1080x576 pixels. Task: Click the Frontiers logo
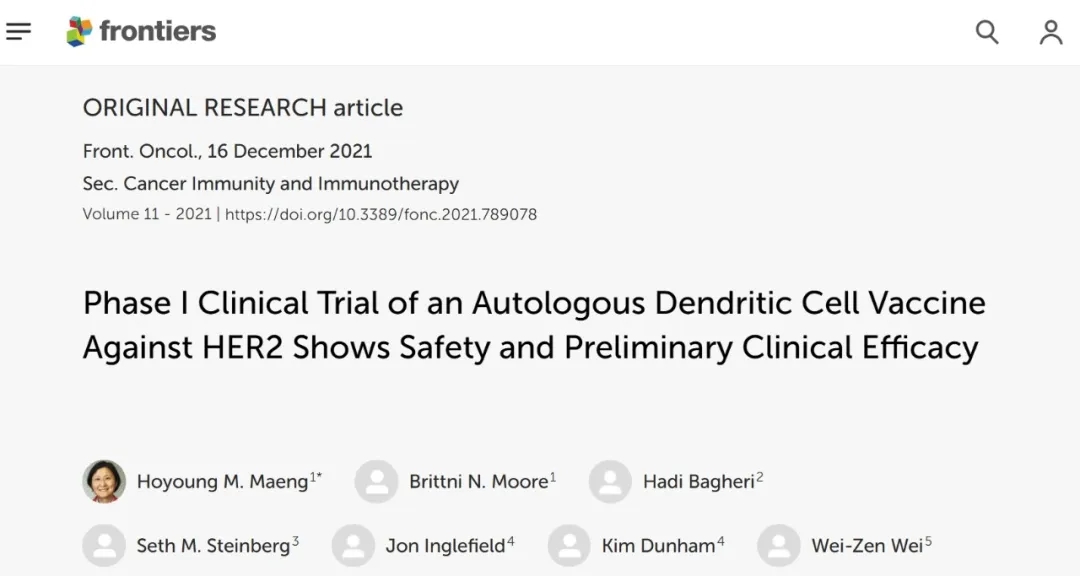[141, 32]
